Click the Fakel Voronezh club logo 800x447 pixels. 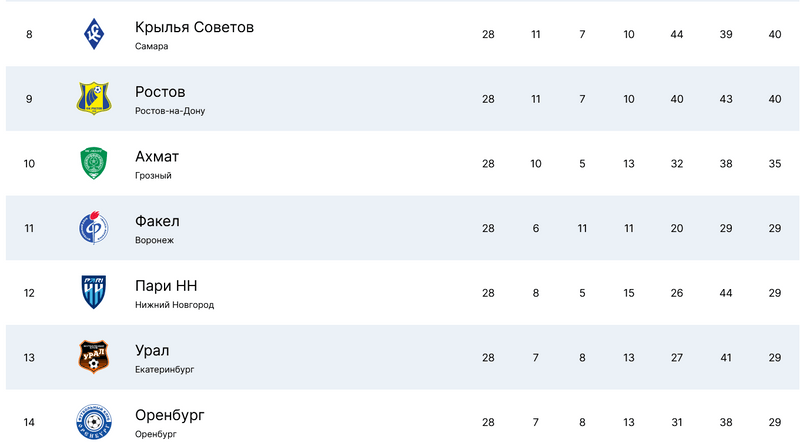(94, 228)
